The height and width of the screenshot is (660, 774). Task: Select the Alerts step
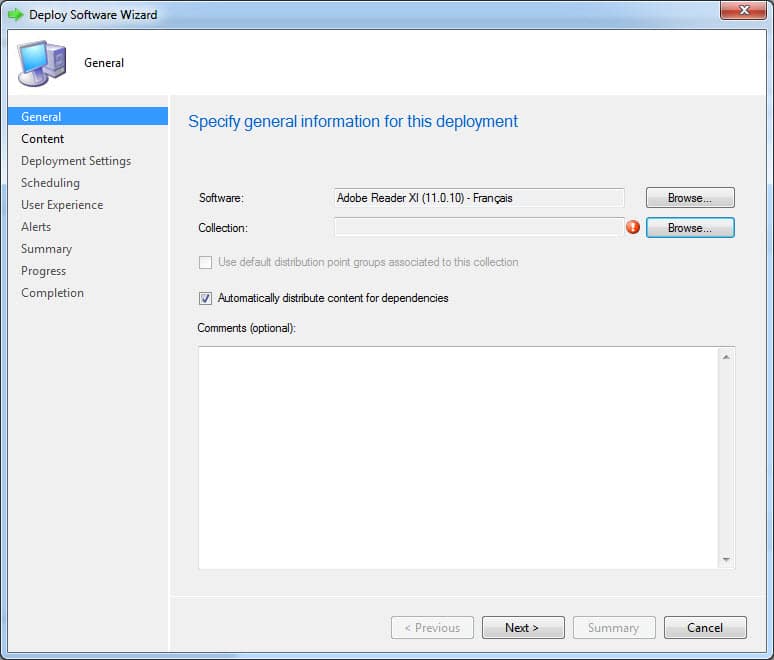click(x=36, y=227)
